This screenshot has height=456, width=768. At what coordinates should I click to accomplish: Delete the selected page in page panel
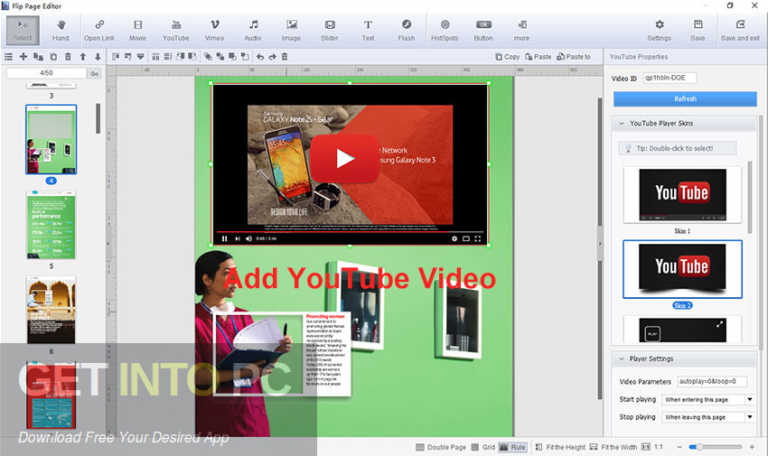(68, 57)
